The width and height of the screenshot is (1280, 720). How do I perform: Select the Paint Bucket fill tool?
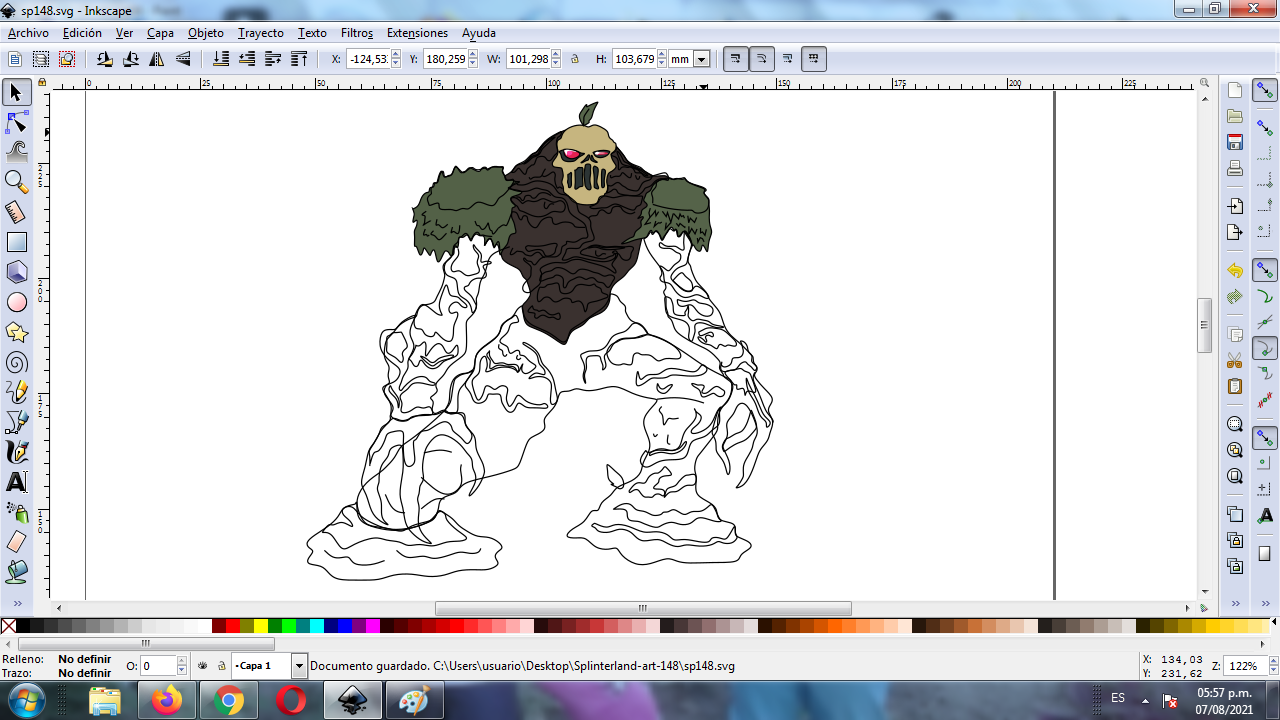tap(16, 572)
